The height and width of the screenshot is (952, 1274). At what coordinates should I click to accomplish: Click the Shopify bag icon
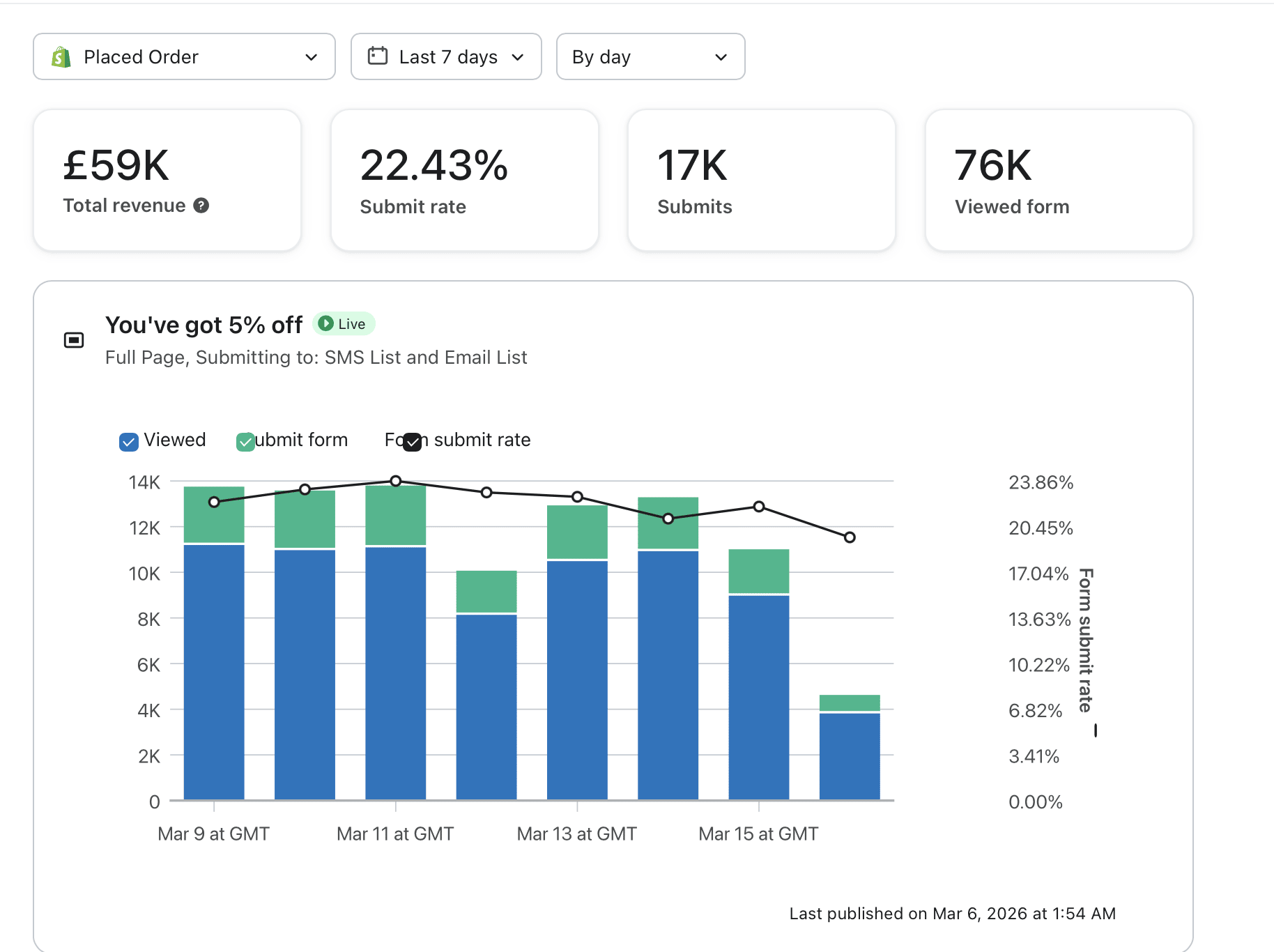coord(61,56)
